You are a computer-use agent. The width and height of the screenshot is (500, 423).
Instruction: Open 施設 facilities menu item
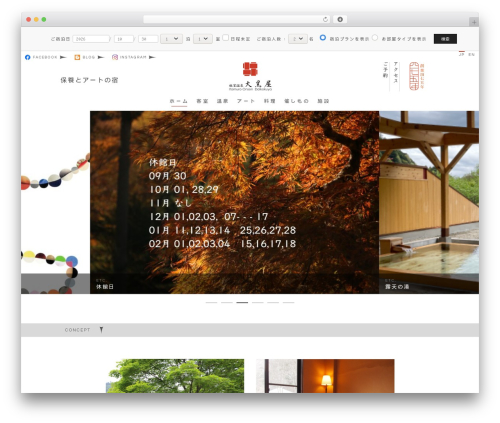[323, 101]
